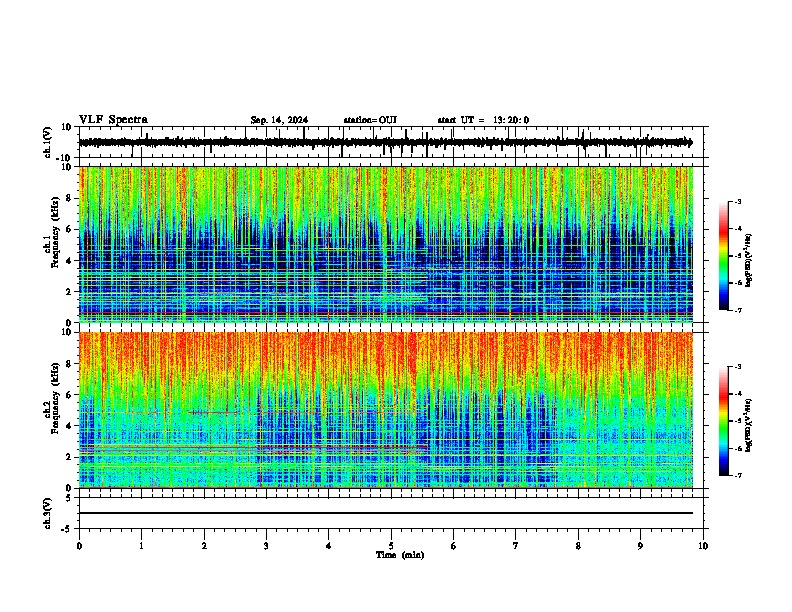
Task: Click the '-3' label on ch.1 color bar
Action: (x=737, y=201)
